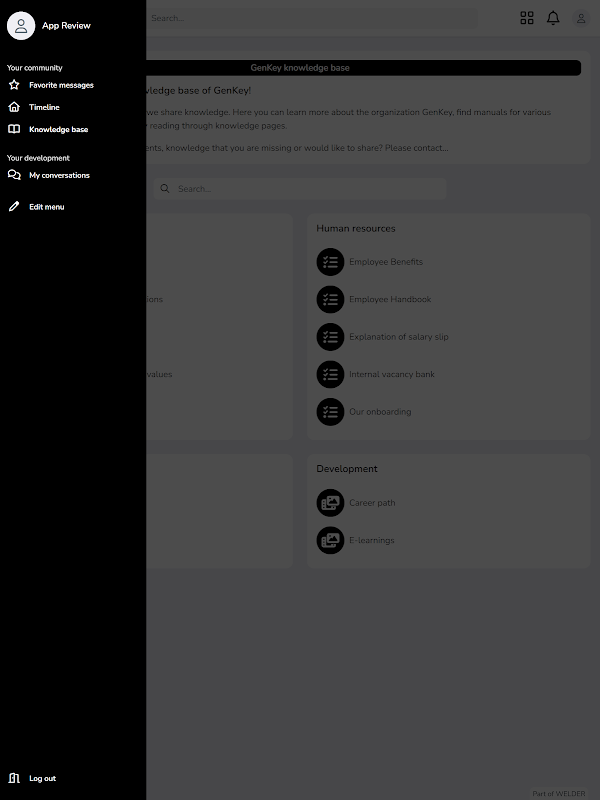The height and width of the screenshot is (800, 600).
Task: Open the Career path page
Action: point(372,503)
